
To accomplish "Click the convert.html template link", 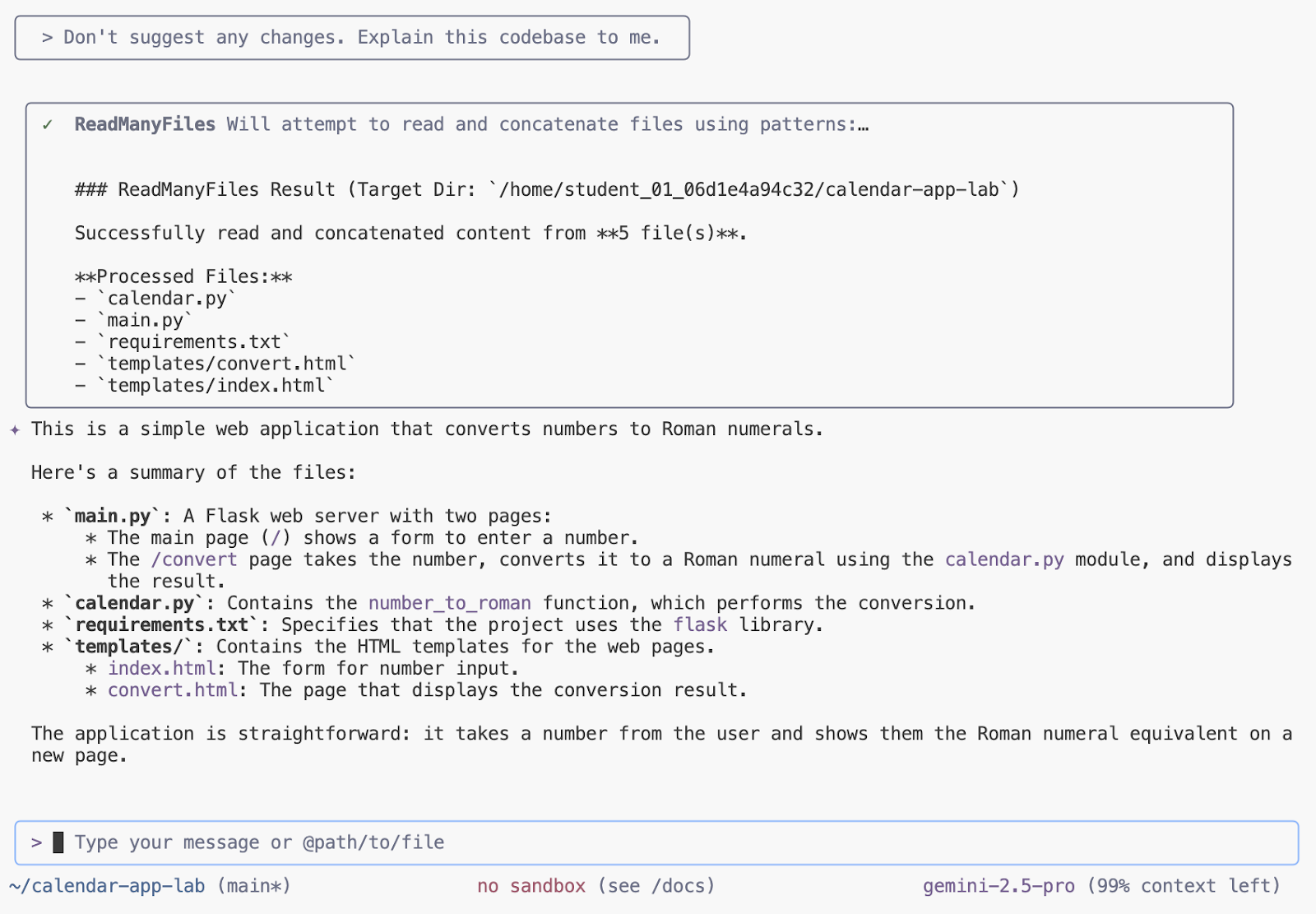I will tap(173, 690).
